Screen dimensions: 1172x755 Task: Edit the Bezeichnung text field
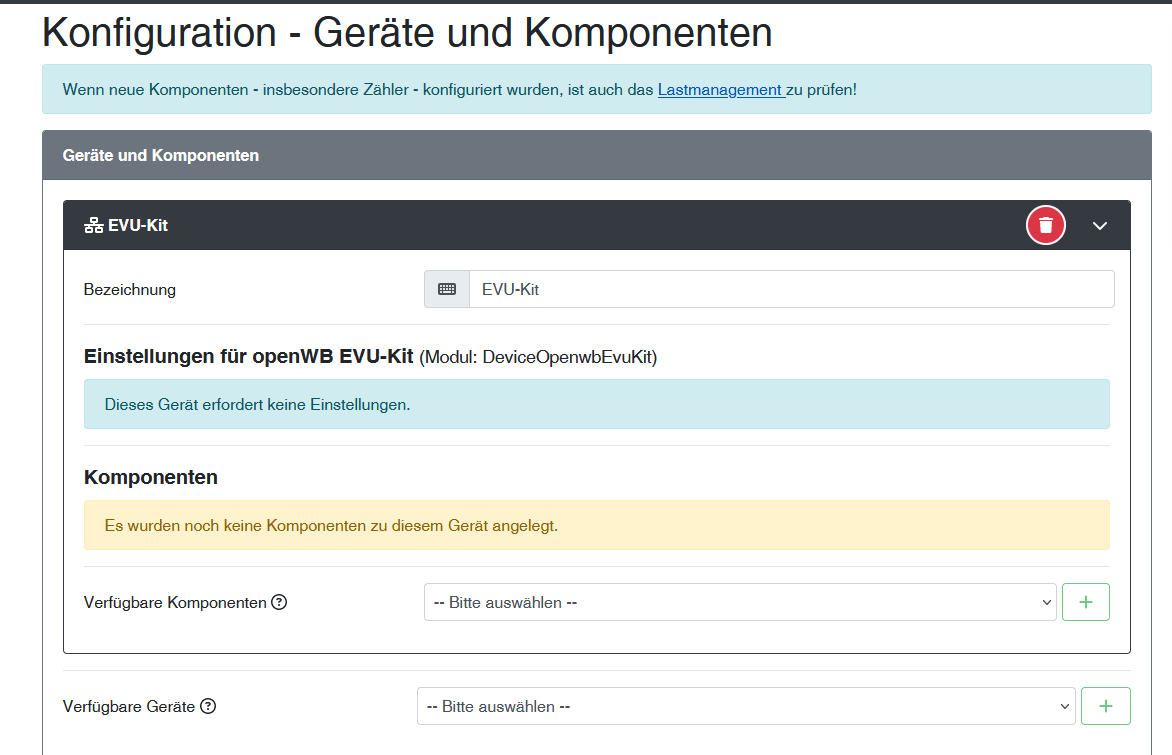coord(790,289)
